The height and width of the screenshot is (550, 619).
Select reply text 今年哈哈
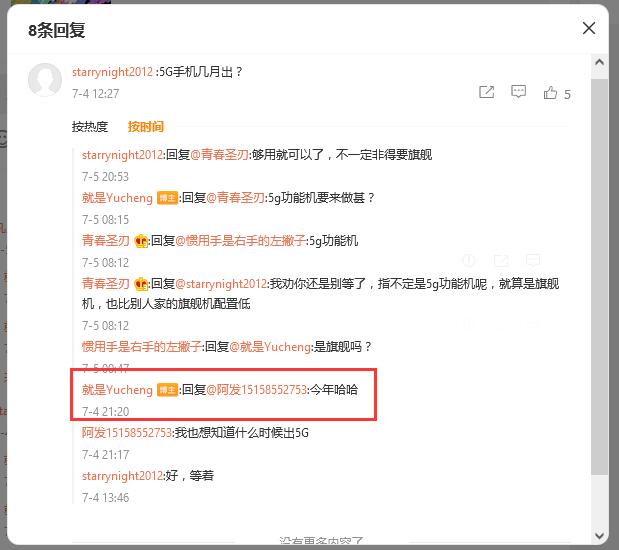pos(334,390)
